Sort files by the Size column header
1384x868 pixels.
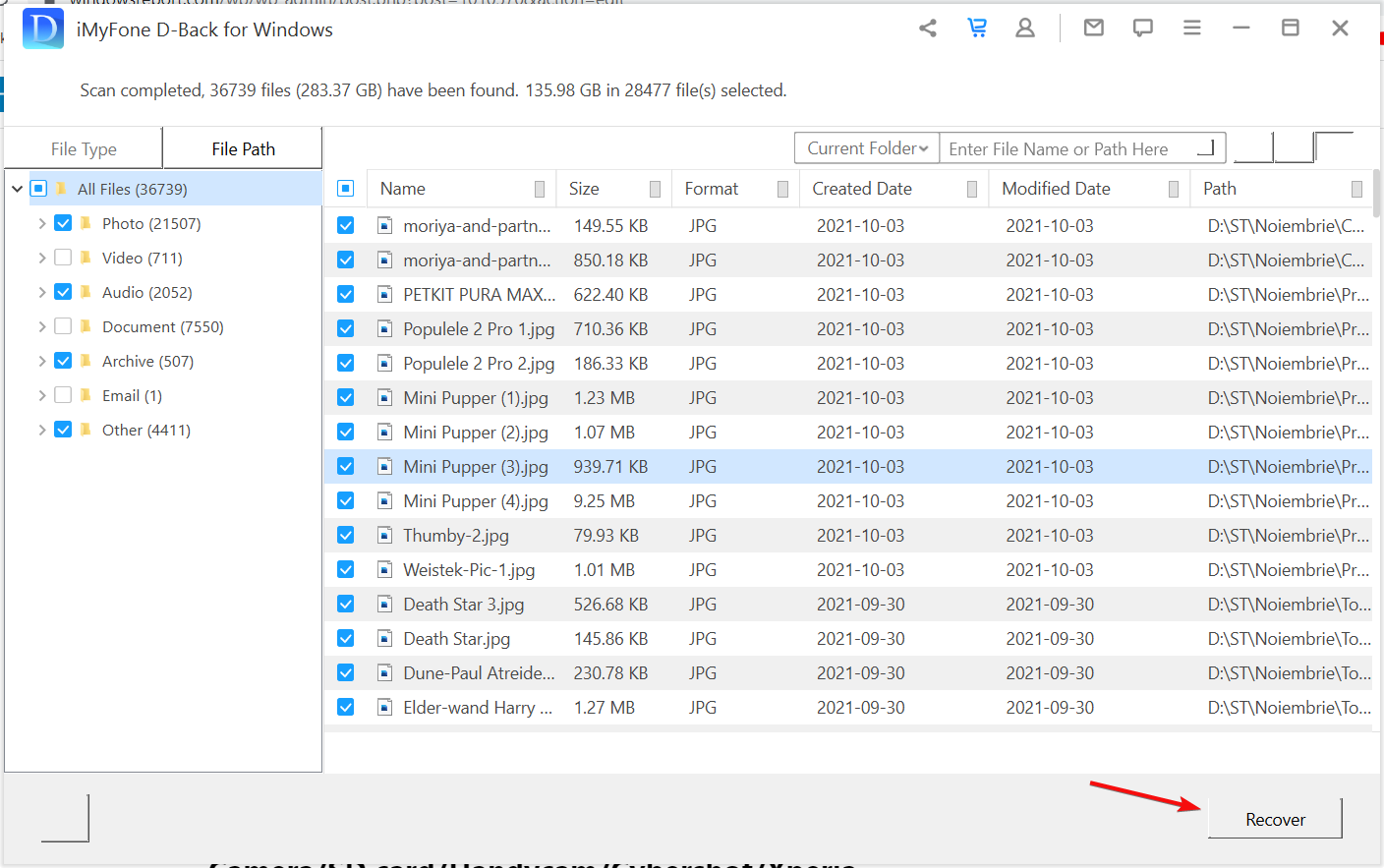tap(584, 189)
